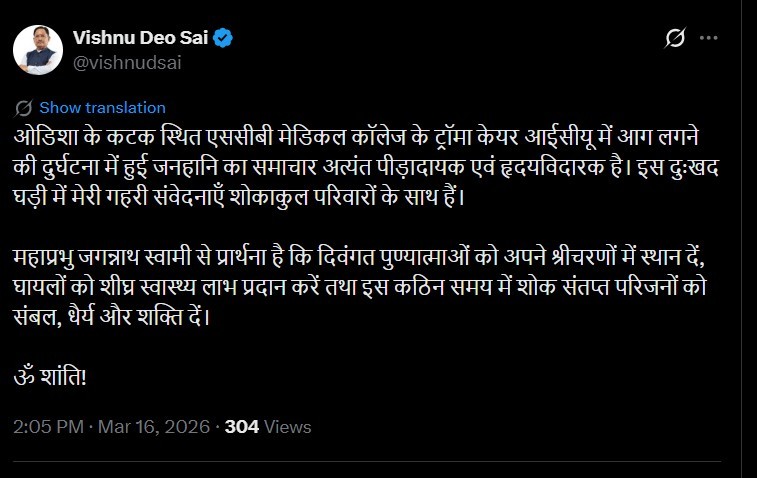This screenshot has width=757, height=478.
Task: Open the Grok explain-post icon
Action: 675,39
